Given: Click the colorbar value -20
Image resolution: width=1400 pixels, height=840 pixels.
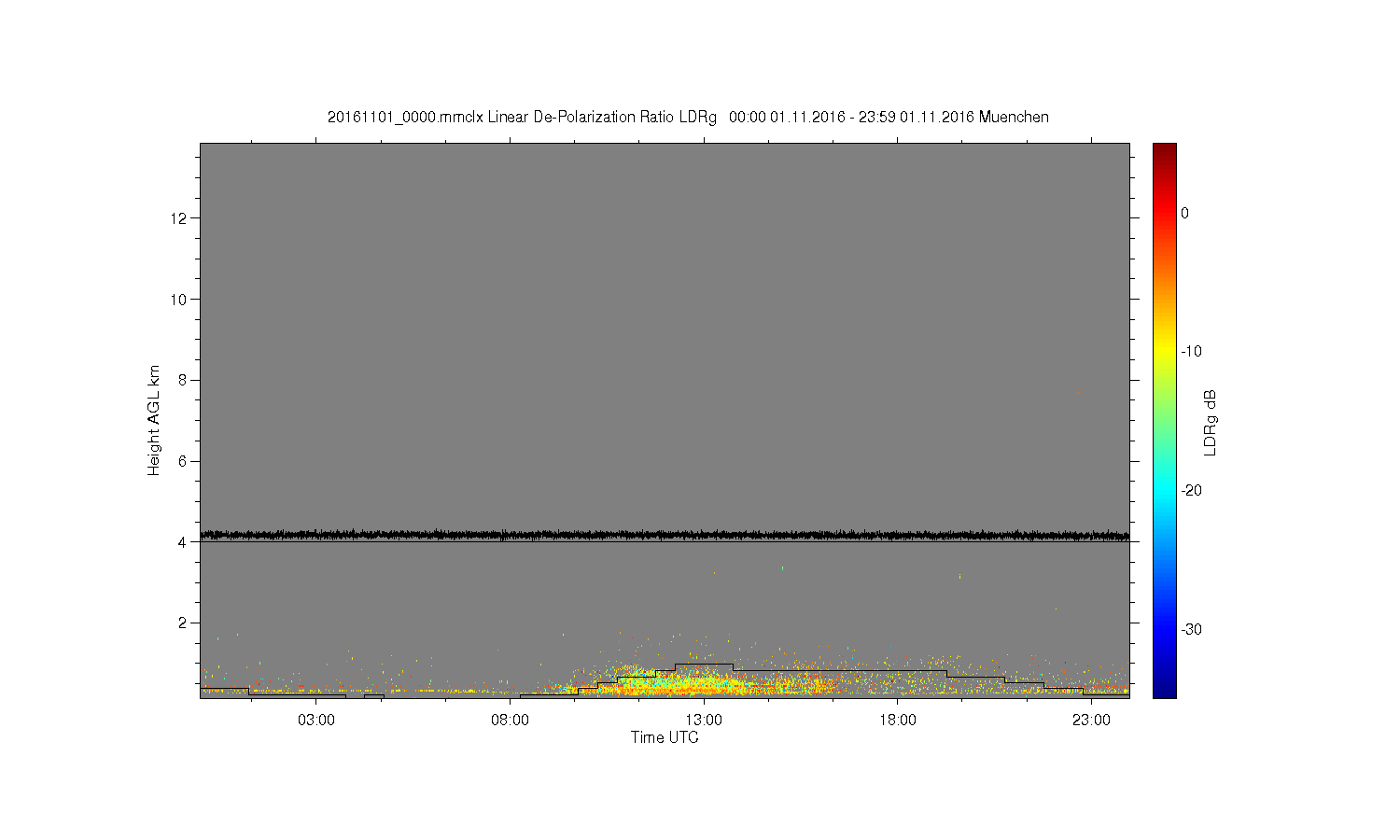Looking at the screenshot, I should point(1191,490).
